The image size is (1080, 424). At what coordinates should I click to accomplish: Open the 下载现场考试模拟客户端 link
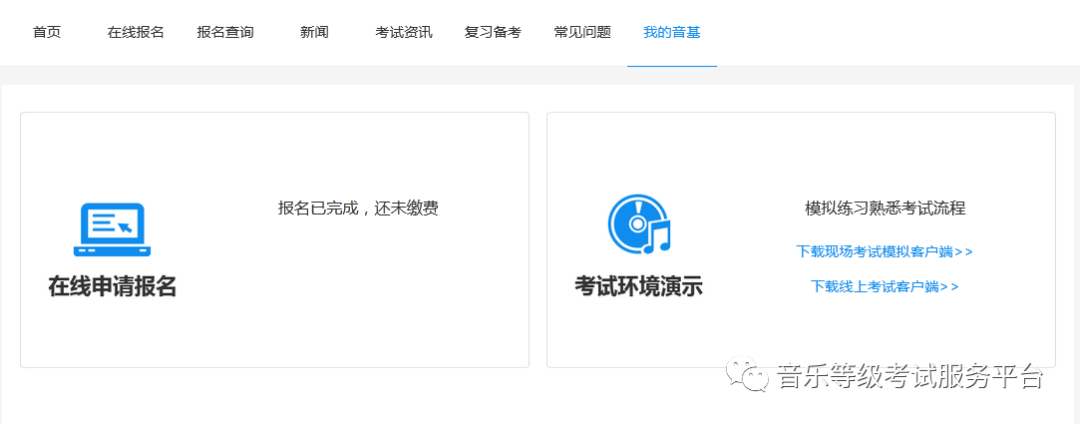point(884,252)
